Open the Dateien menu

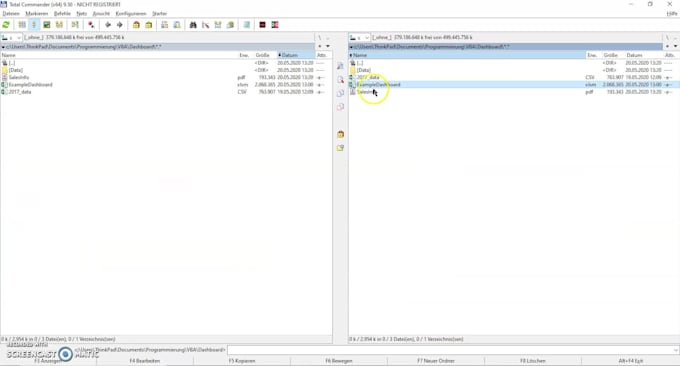click(x=11, y=13)
